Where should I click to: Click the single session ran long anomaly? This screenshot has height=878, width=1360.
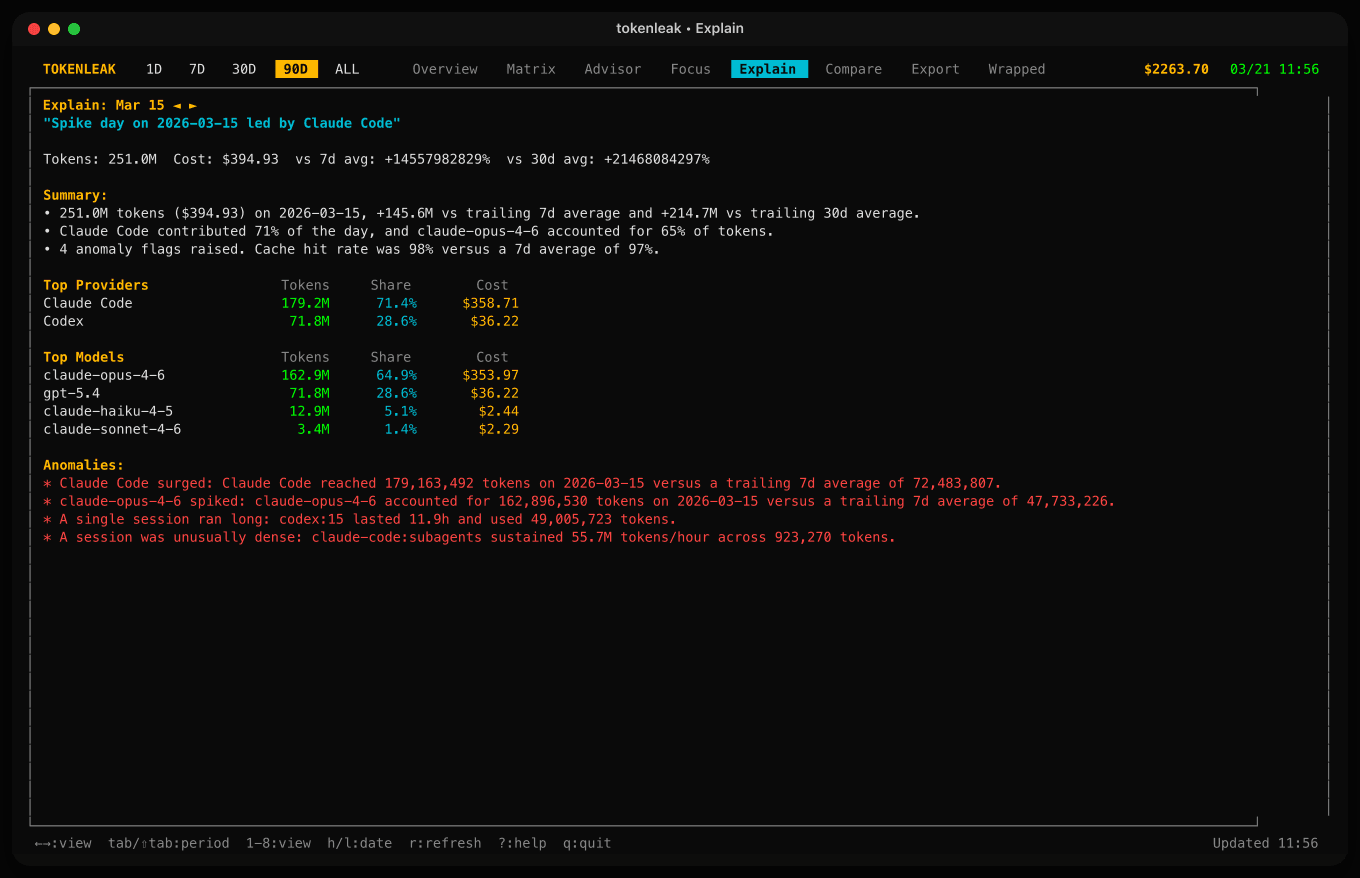360,519
